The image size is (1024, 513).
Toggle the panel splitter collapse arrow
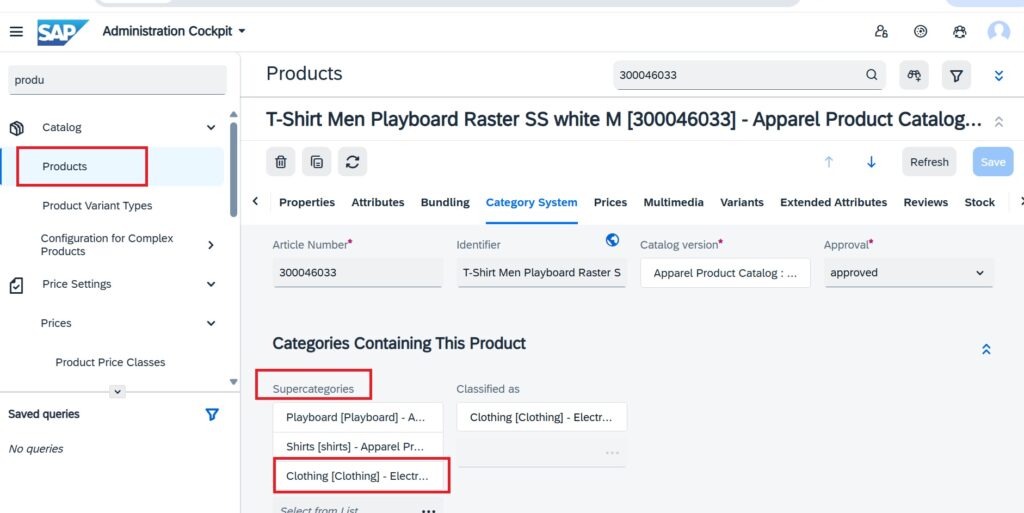click(x=118, y=392)
